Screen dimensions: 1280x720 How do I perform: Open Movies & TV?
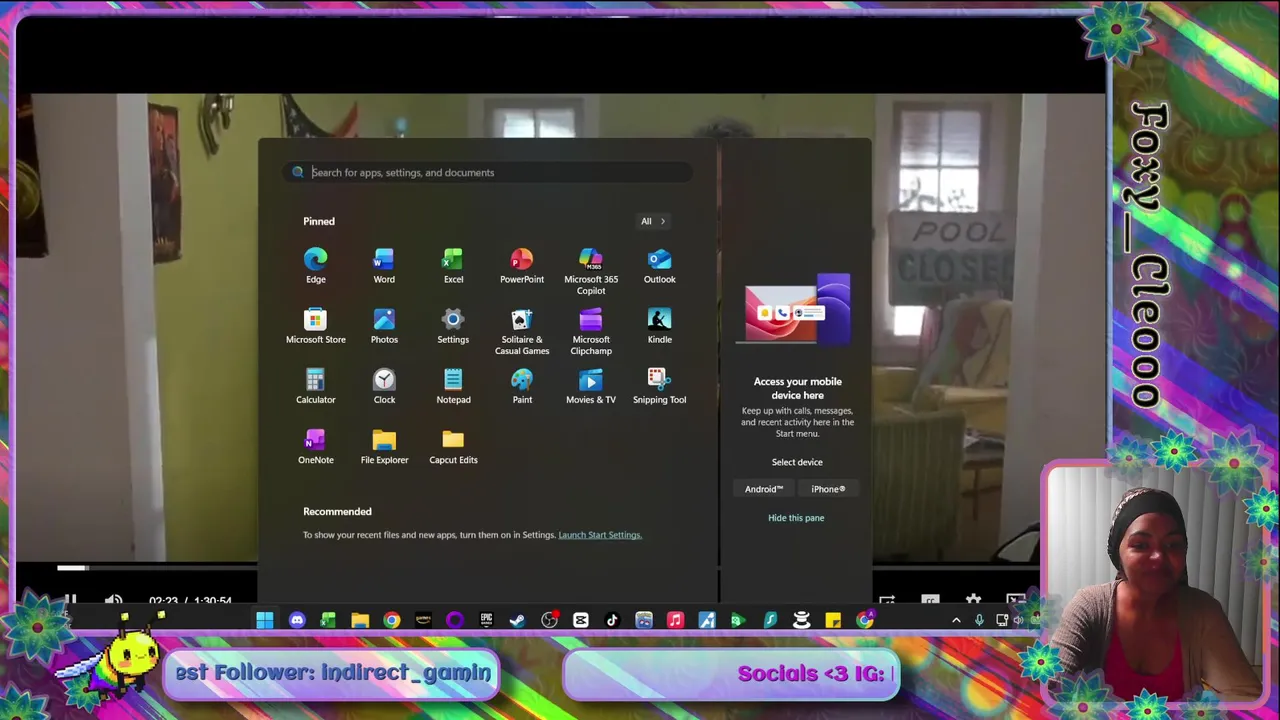591,387
